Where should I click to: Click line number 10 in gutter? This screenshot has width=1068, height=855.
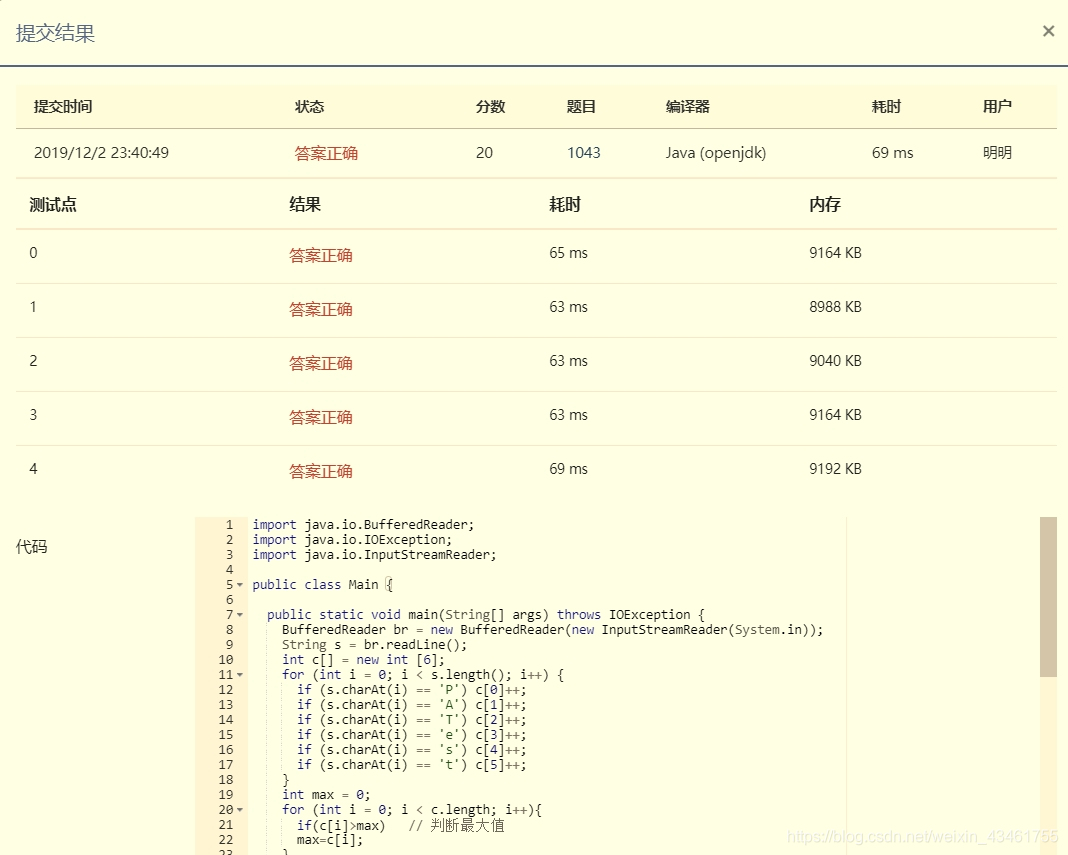[225, 659]
